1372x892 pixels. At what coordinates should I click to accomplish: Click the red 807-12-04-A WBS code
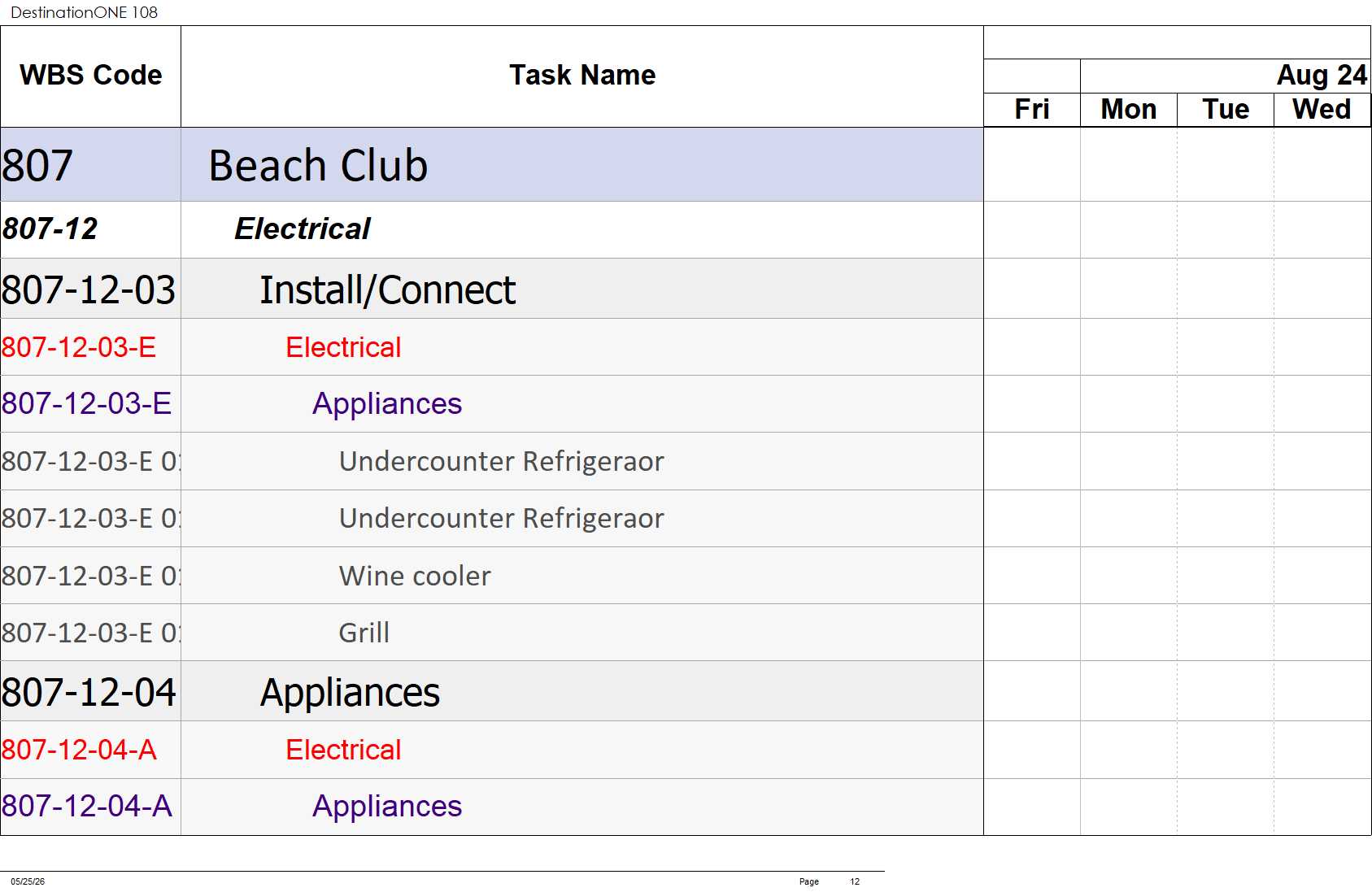tap(79, 750)
